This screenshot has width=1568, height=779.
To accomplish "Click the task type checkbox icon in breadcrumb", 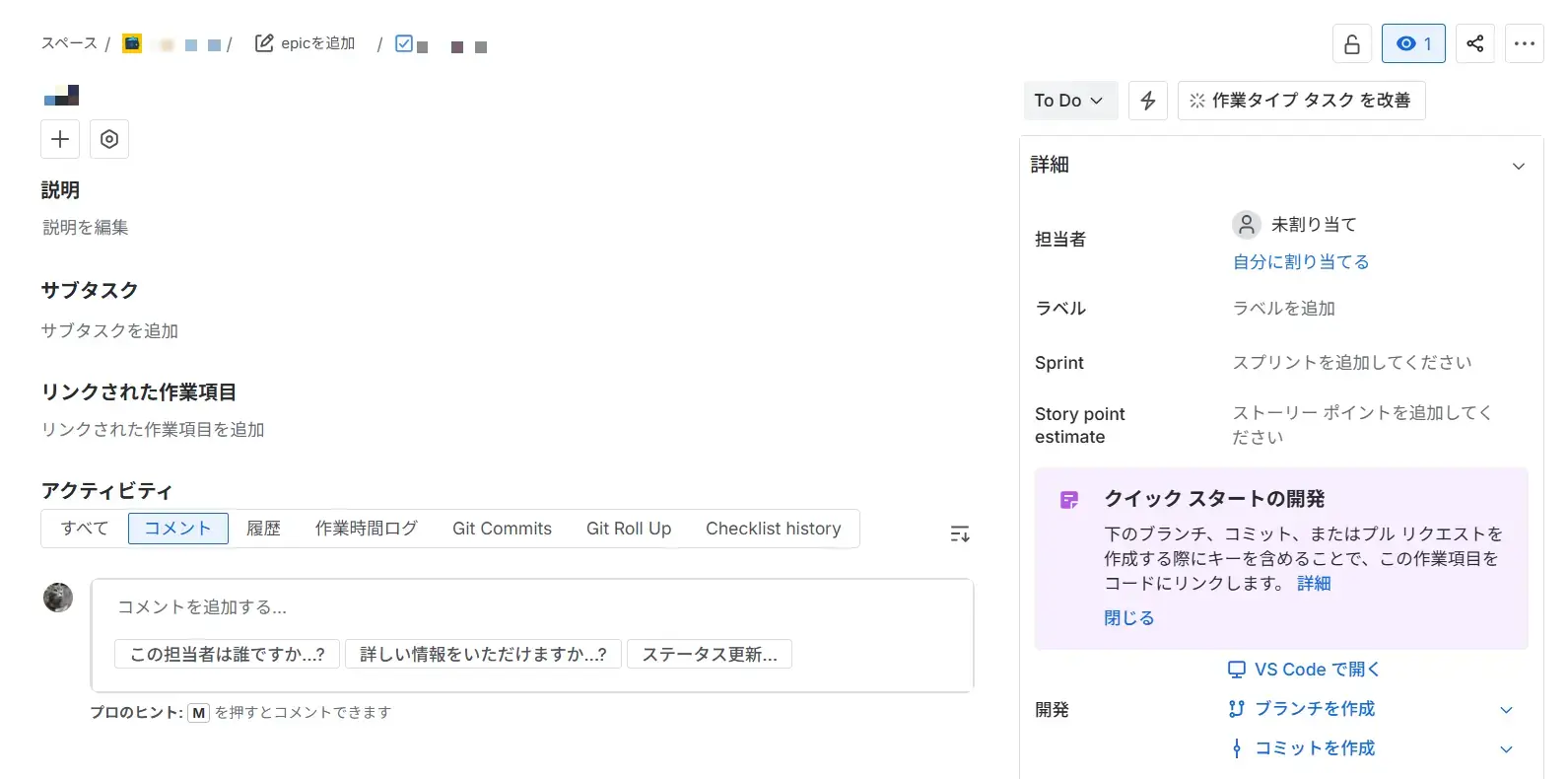I will (404, 43).
